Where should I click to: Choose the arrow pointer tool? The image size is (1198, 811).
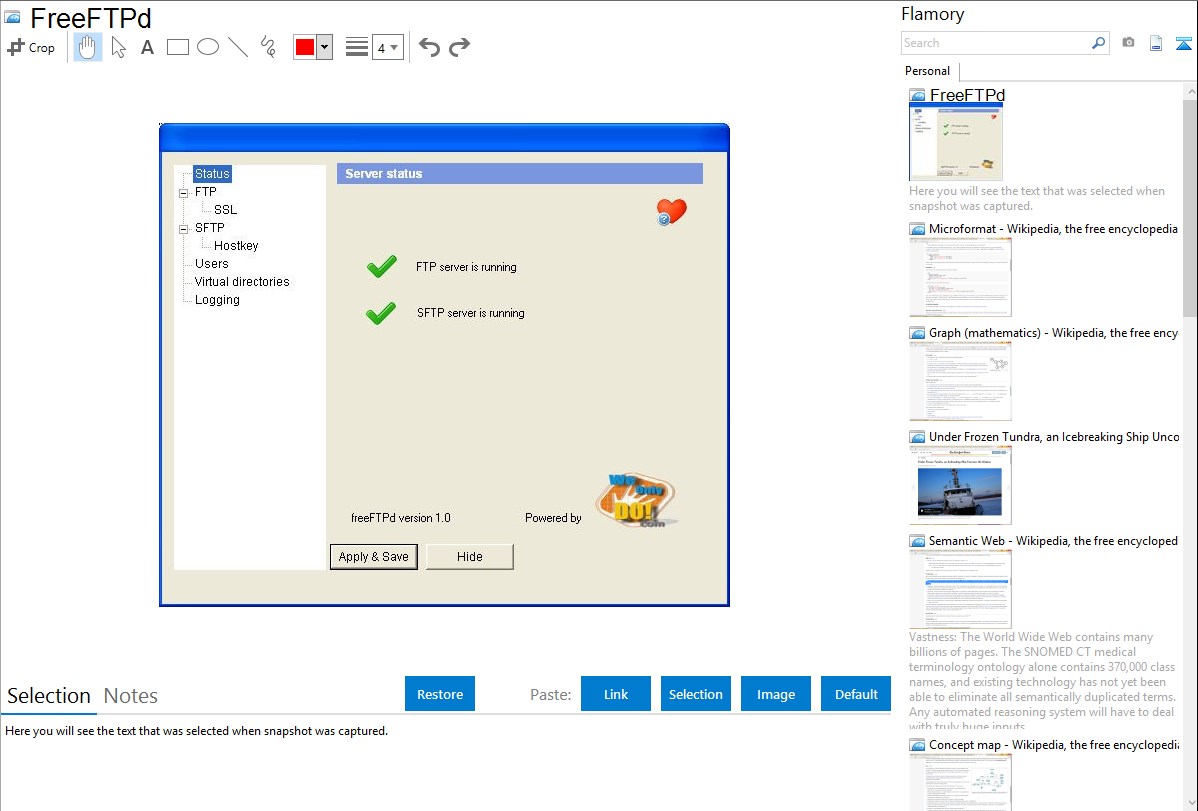point(118,47)
